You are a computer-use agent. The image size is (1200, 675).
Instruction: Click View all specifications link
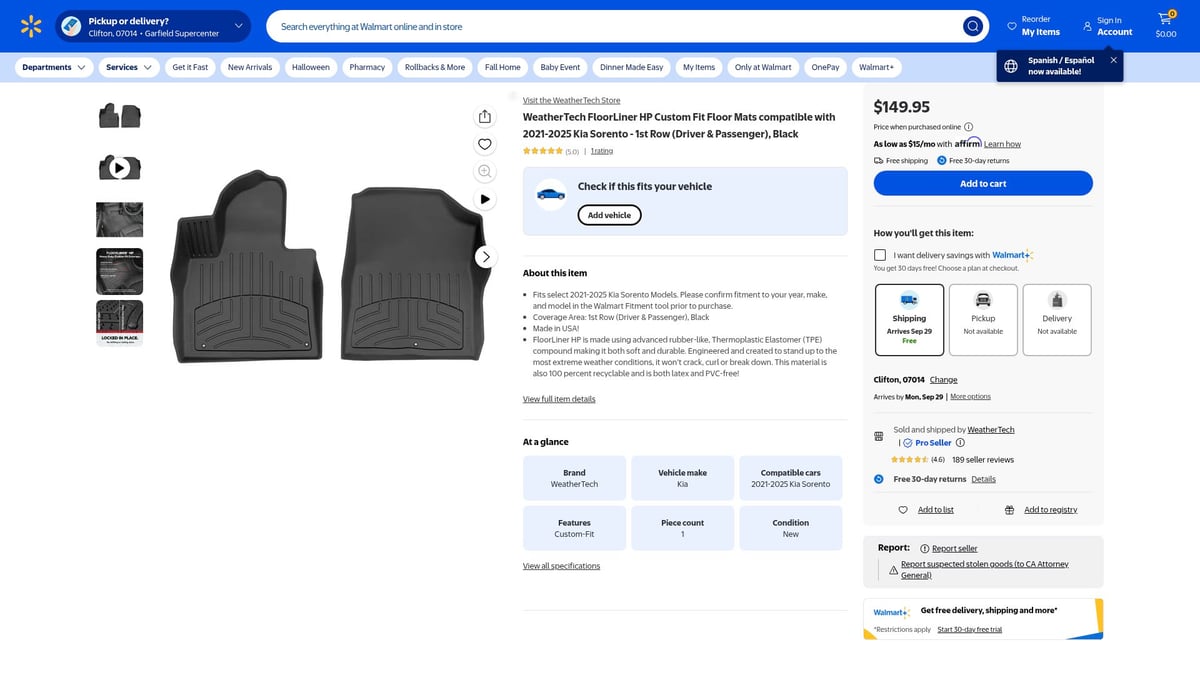[561, 566]
